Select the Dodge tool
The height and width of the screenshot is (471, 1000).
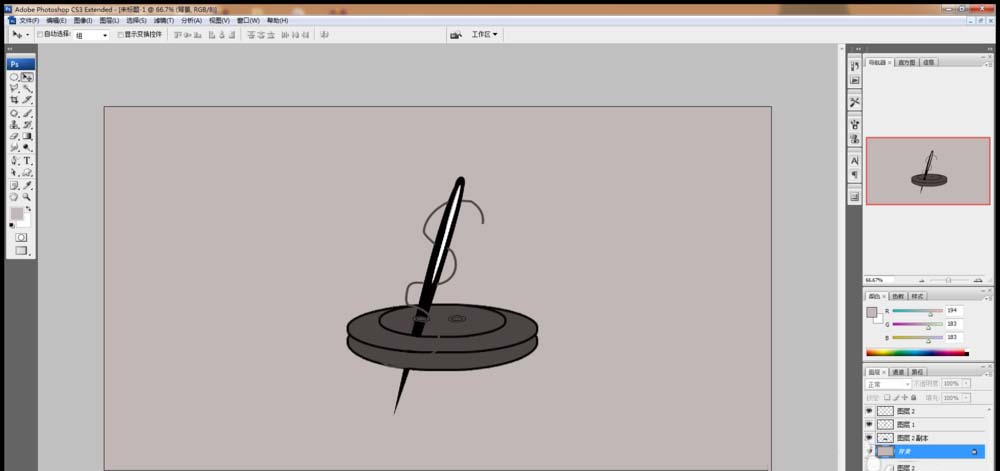click(27, 147)
